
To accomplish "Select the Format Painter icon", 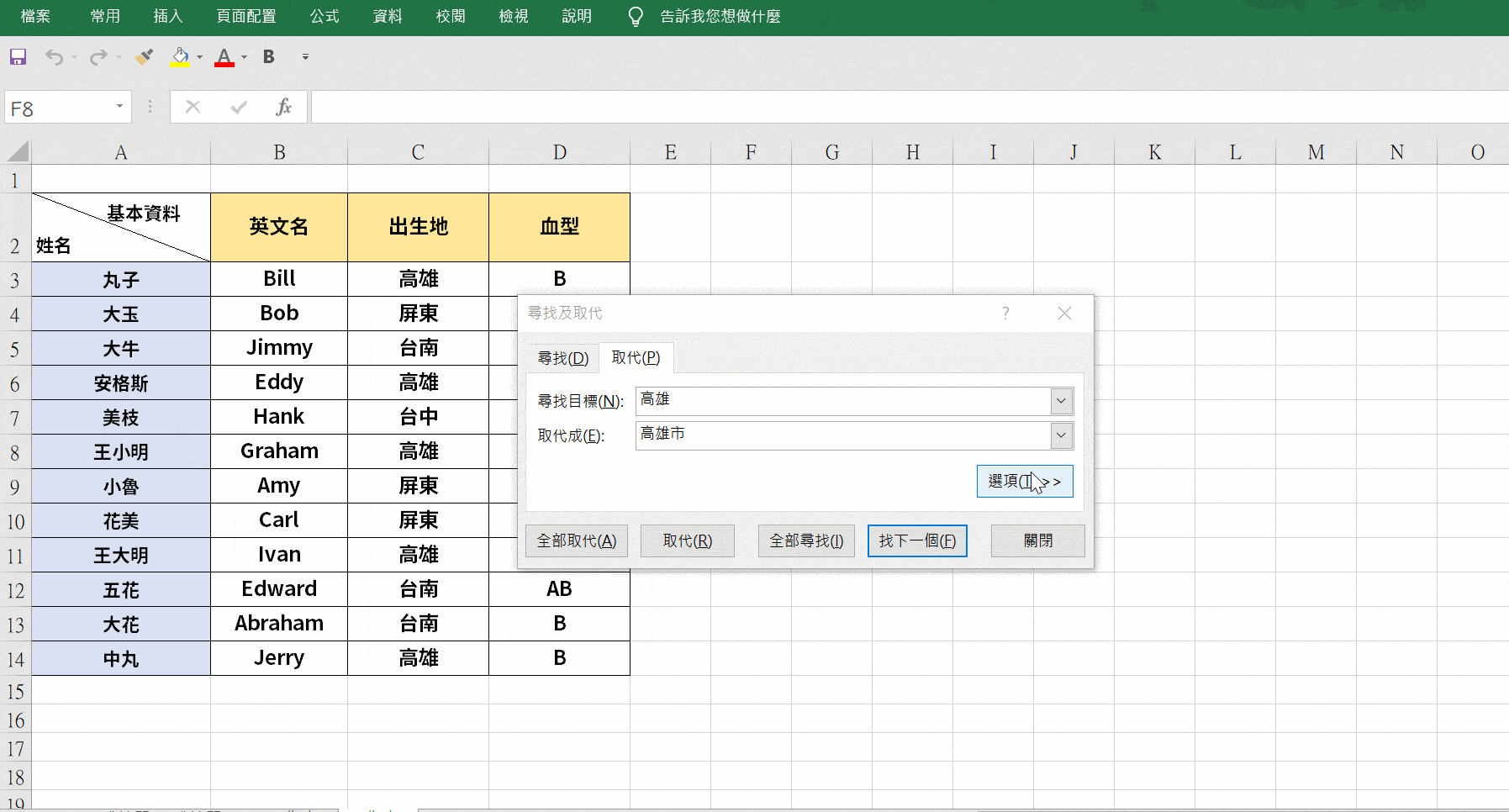I will 143,56.
